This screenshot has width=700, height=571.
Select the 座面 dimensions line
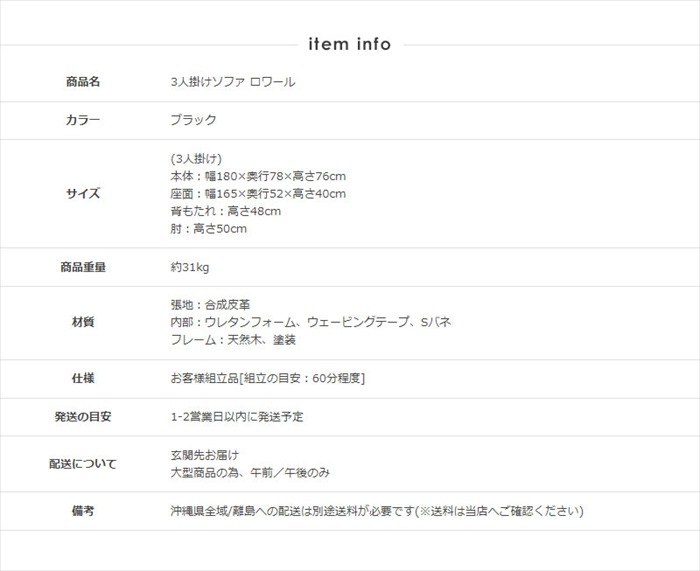coord(258,194)
